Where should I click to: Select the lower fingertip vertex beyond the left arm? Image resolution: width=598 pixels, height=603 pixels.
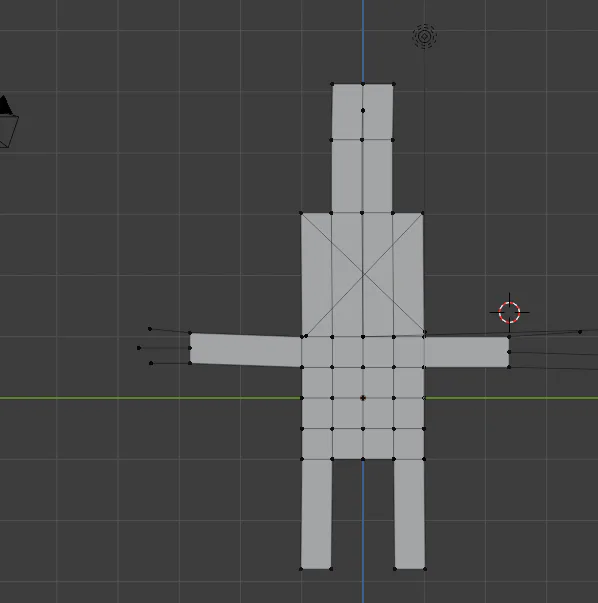[x=151, y=363]
